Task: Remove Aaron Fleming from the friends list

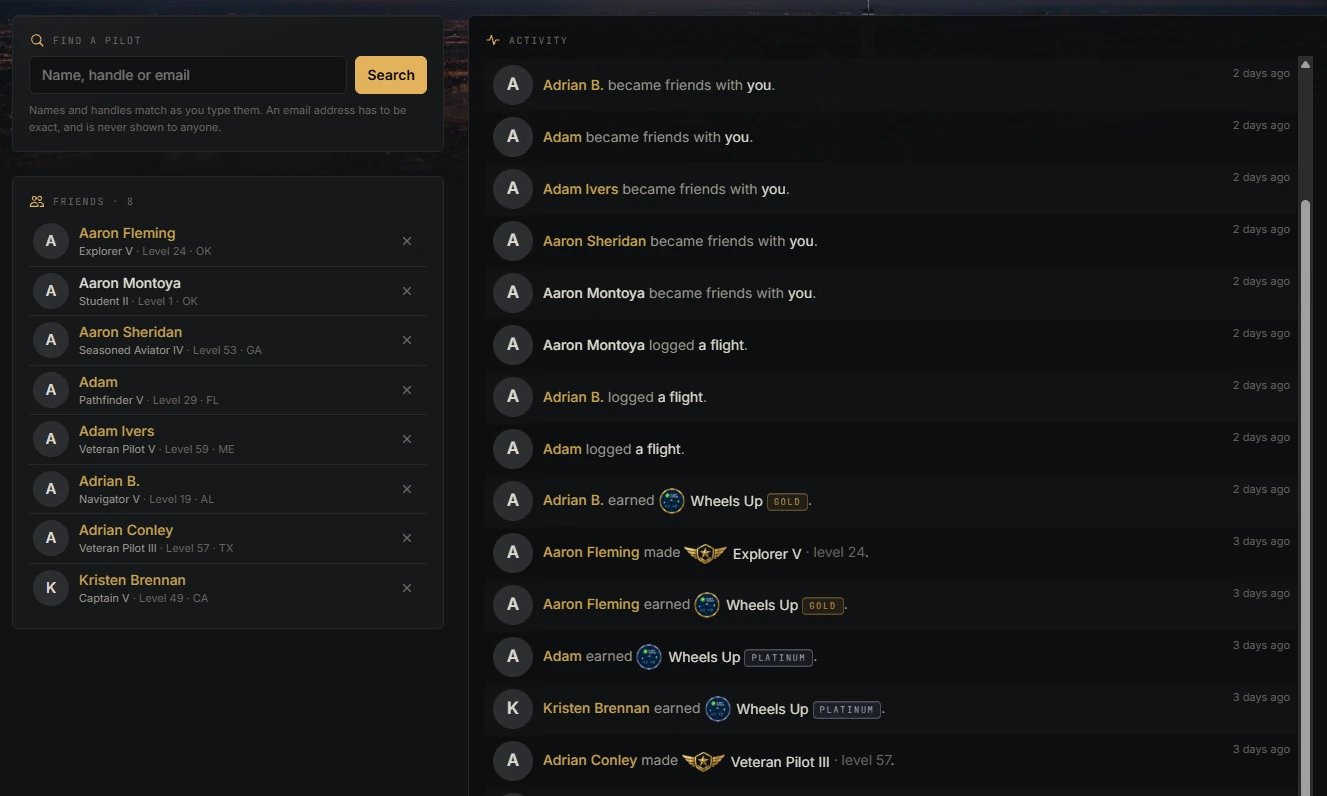Action: [x=407, y=241]
